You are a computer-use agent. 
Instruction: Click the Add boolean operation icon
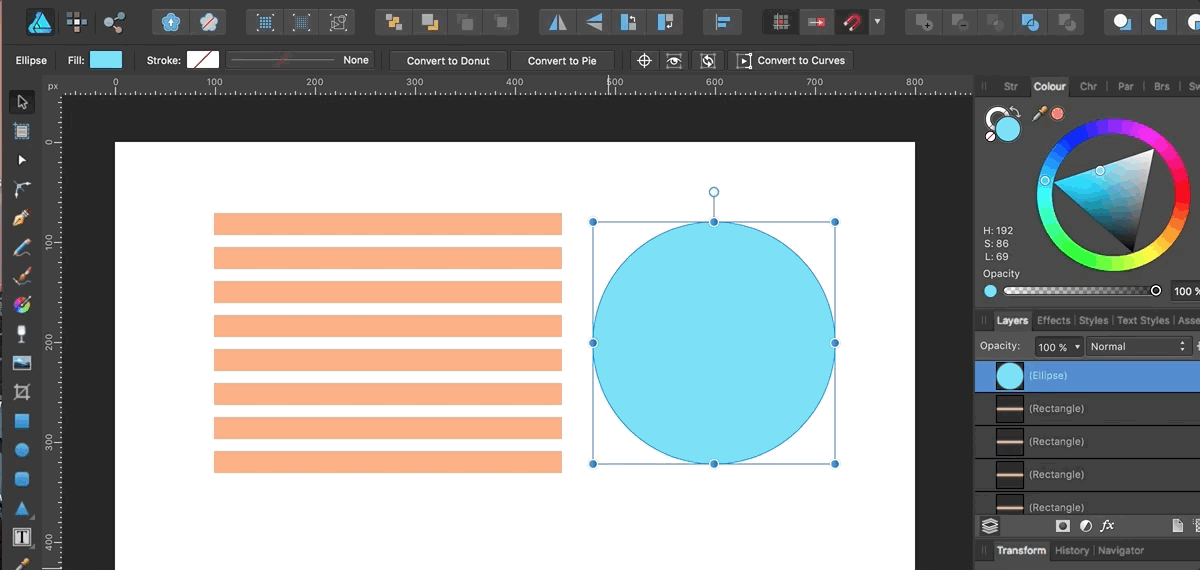(924, 21)
